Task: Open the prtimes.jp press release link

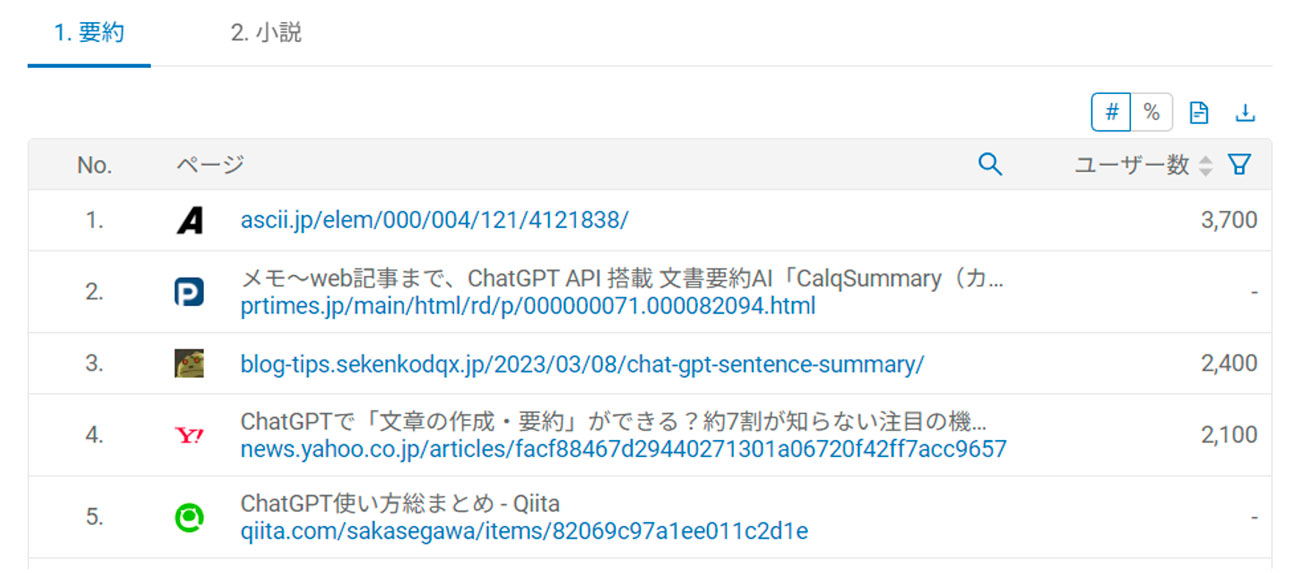Action: 528,306
